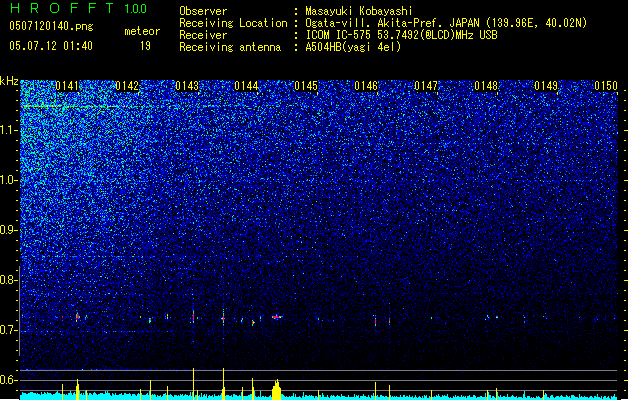Click the meteor count value 19
Viewport: 629px width, 400px height.
(145, 46)
